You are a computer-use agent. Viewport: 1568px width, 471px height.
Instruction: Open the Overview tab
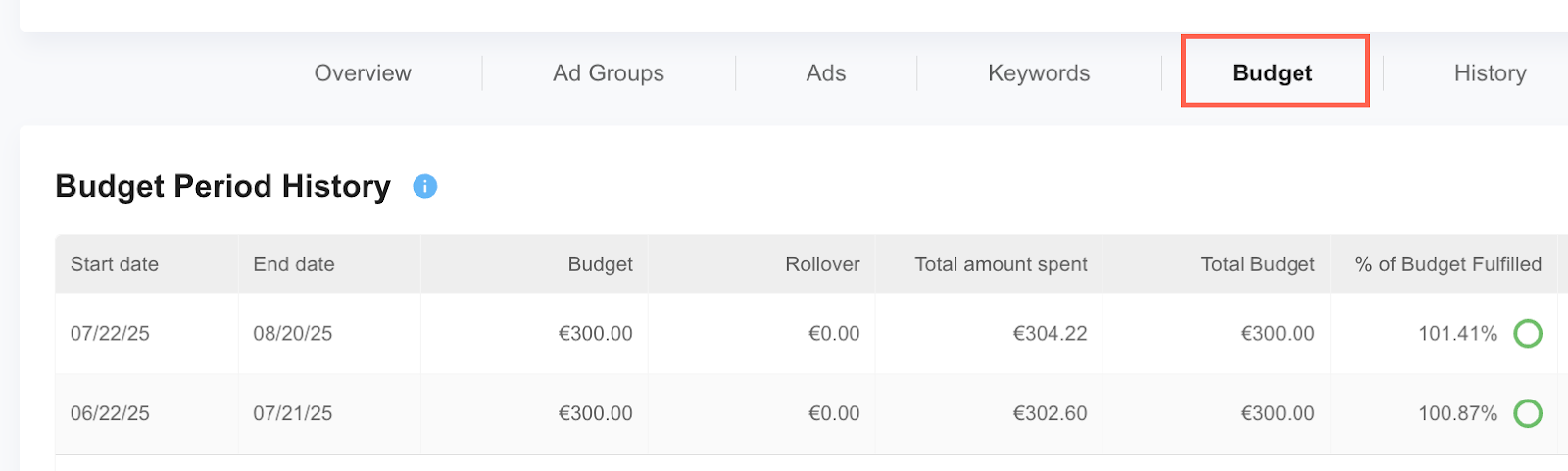coord(363,73)
